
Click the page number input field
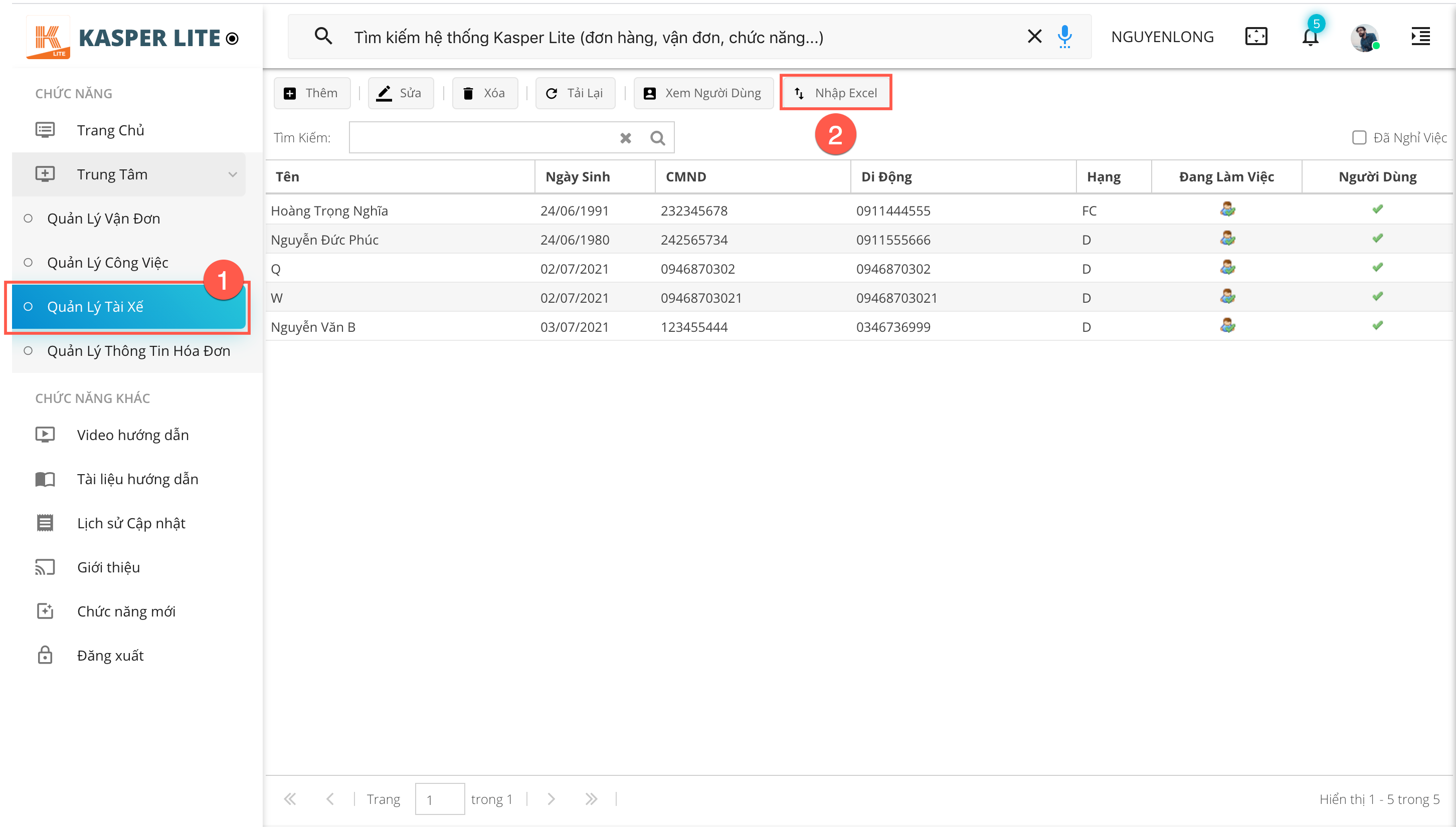(439, 799)
